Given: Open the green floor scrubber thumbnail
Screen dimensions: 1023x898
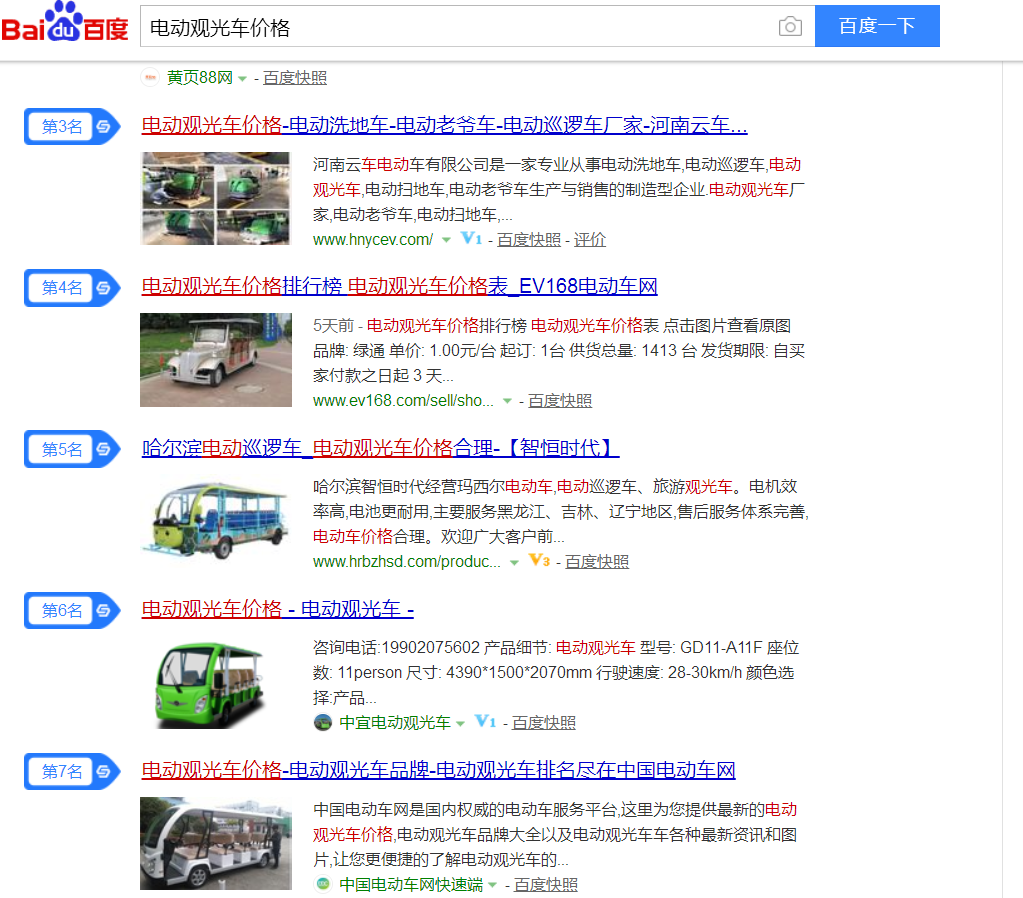Looking at the screenshot, I should pos(215,198).
